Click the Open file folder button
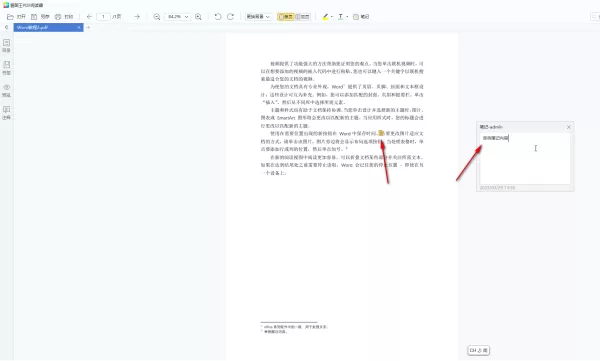The width and height of the screenshot is (600, 361). (x=16, y=17)
